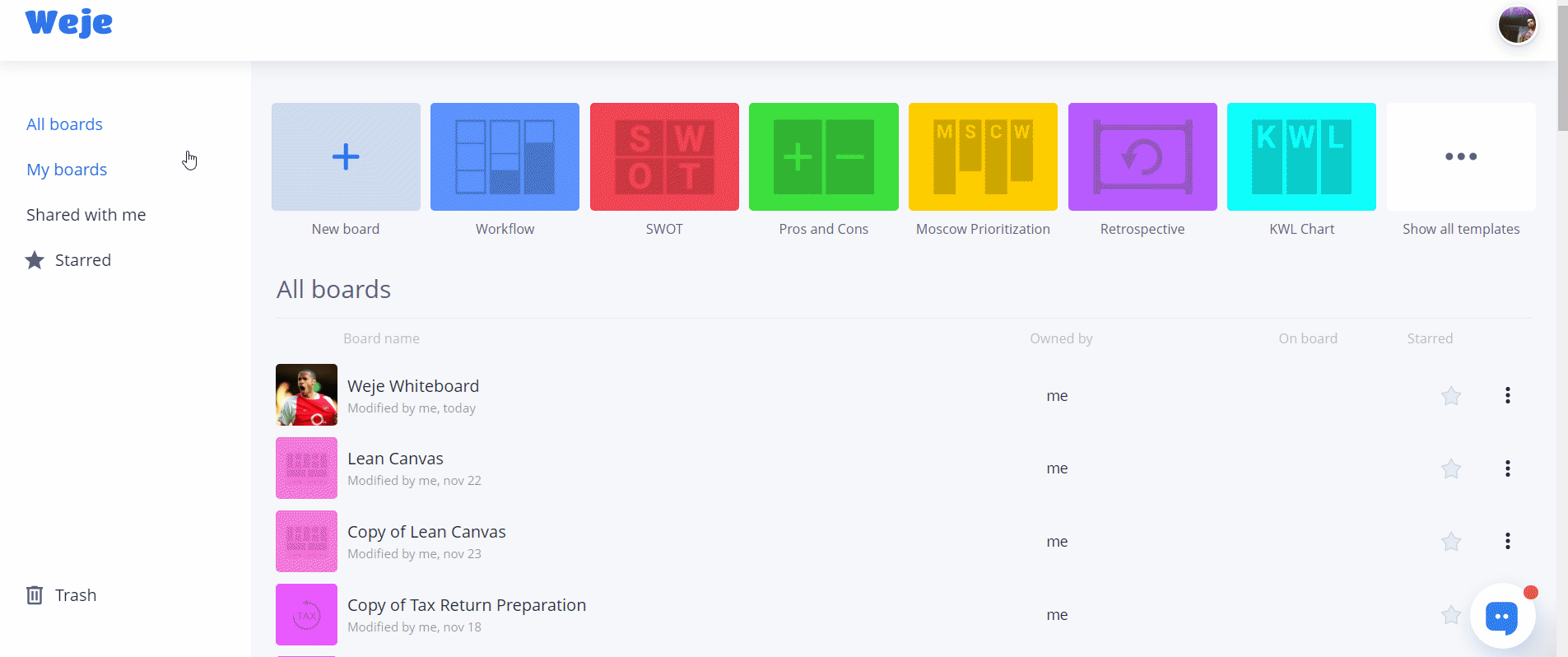Click the KWL Chart label
1568x657 pixels.
tap(1301, 229)
